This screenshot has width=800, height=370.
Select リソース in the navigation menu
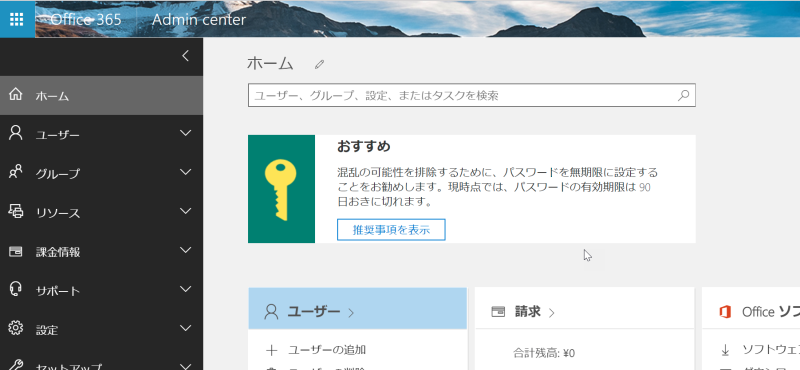coord(101,212)
